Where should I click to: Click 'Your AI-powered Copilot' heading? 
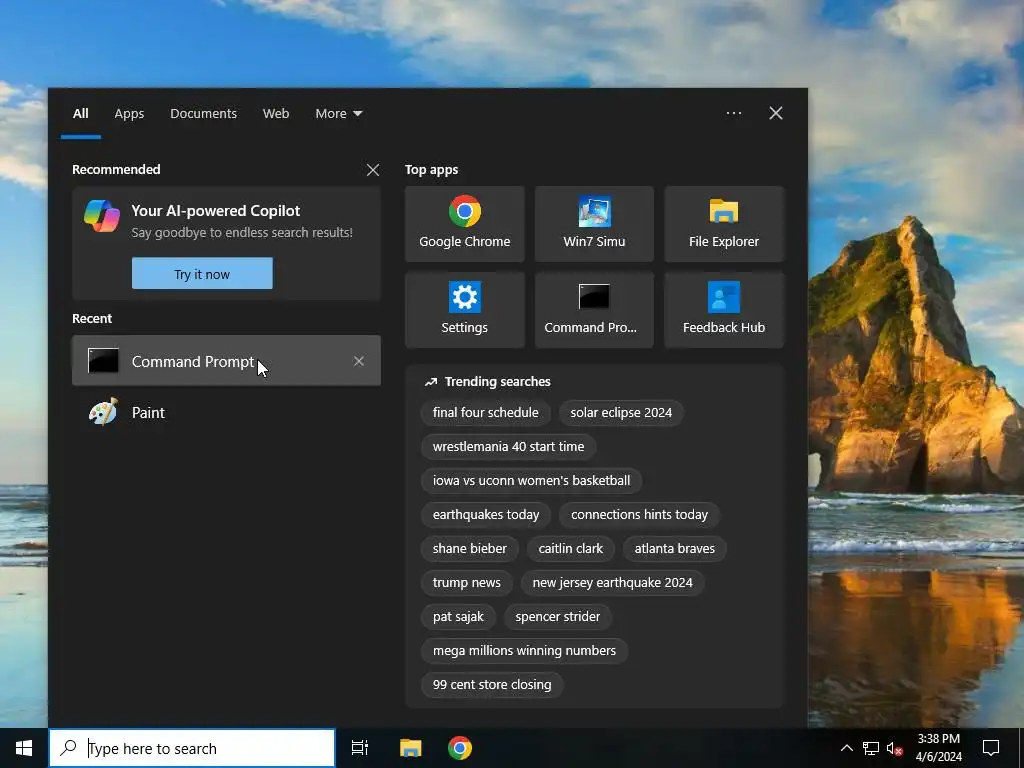[x=216, y=211]
